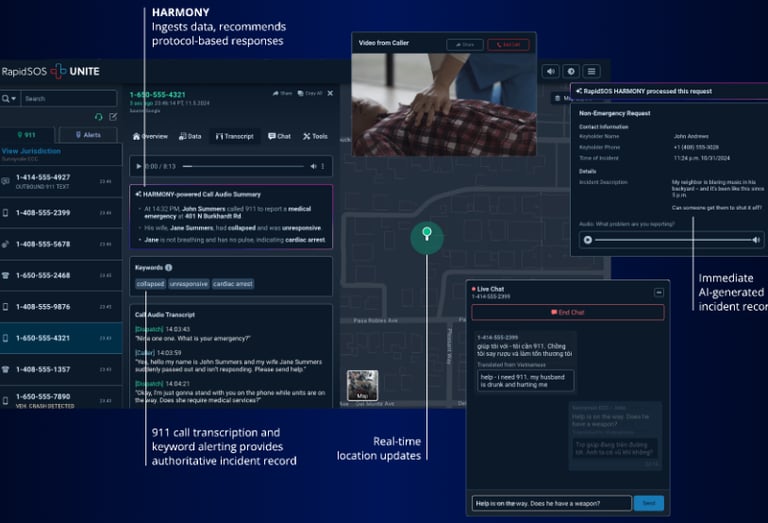Select call 1-650-555-2468
Image resolution: width=768 pixels, height=523 pixels.
pos(61,275)
